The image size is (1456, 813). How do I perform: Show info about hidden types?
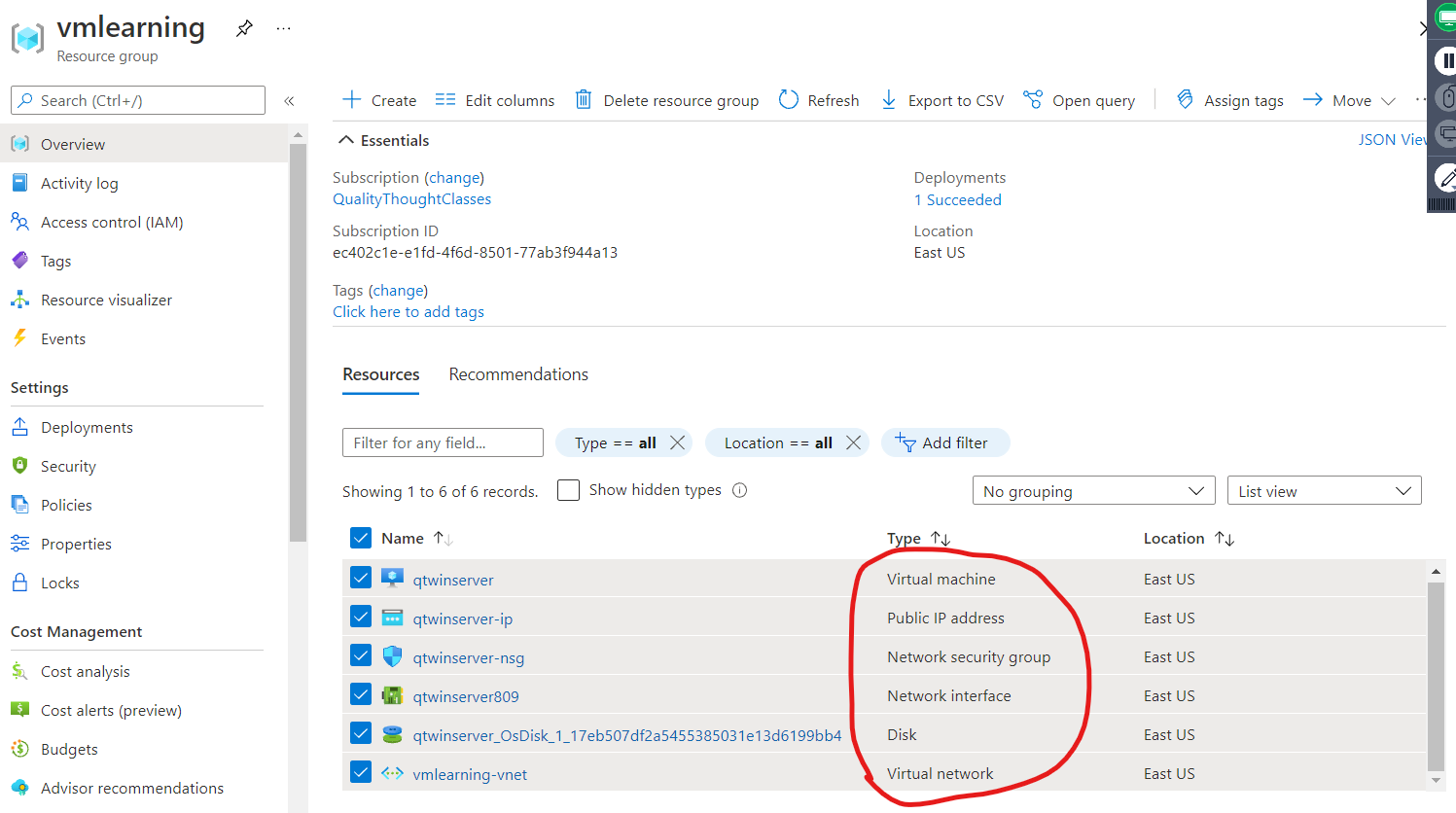[x=739, y=490]
